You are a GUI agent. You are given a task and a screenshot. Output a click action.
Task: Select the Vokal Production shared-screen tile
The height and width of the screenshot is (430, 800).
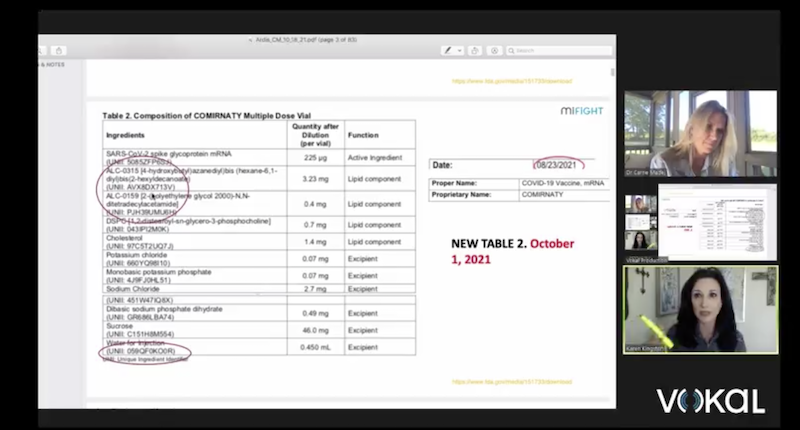point(701,223)
